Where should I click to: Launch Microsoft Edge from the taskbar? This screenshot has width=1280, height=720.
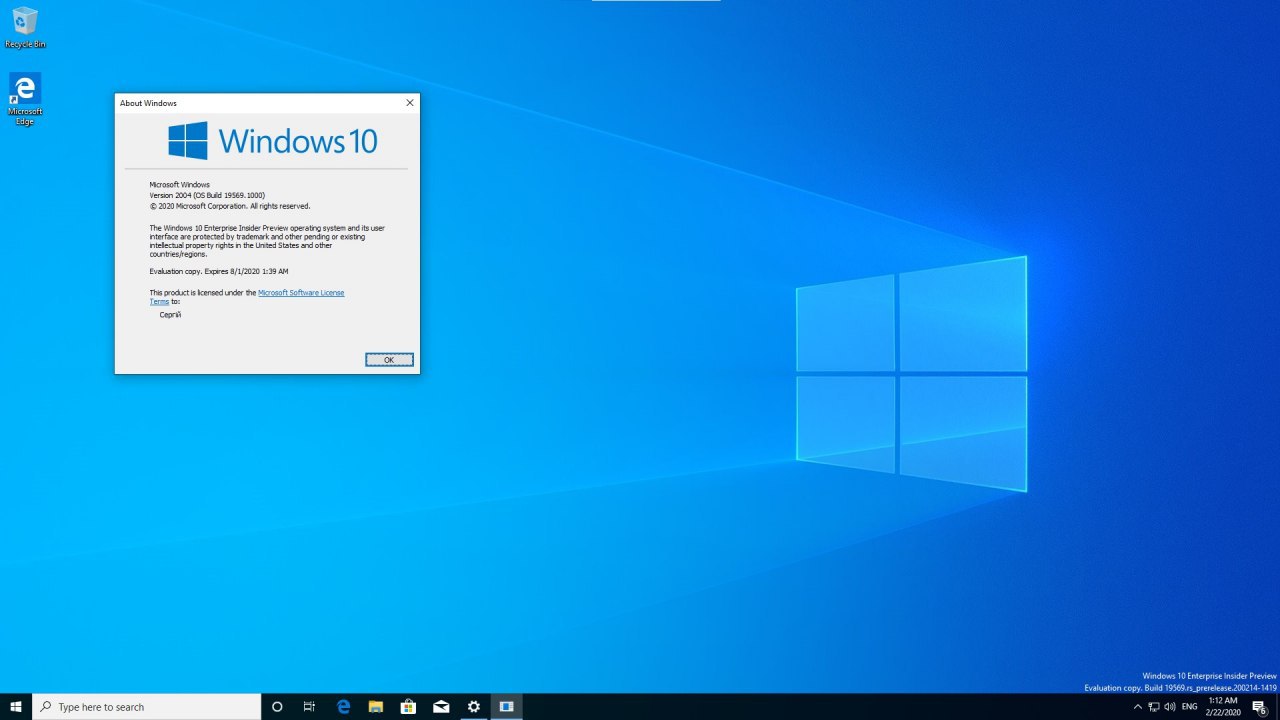343,707
